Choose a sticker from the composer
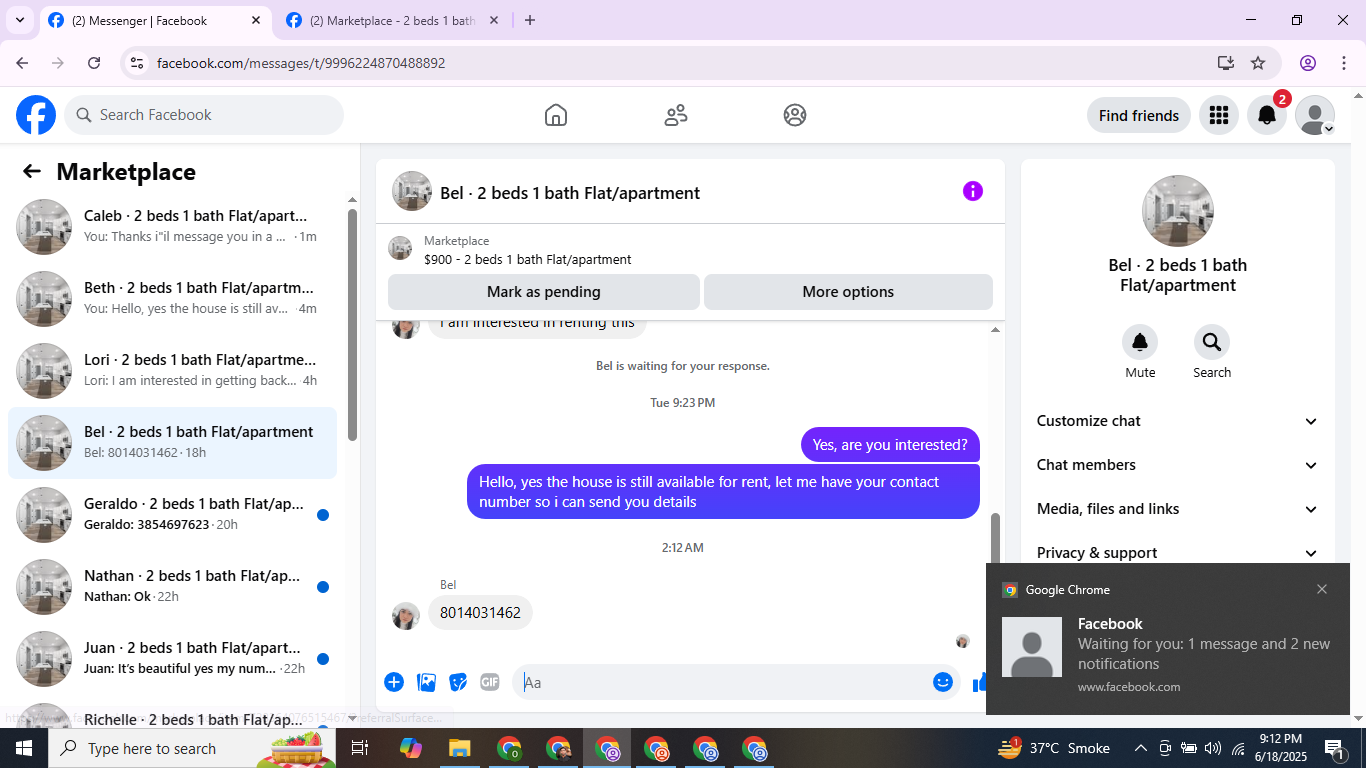Viewport: 1366px width, 768px height. pos(458,682)
